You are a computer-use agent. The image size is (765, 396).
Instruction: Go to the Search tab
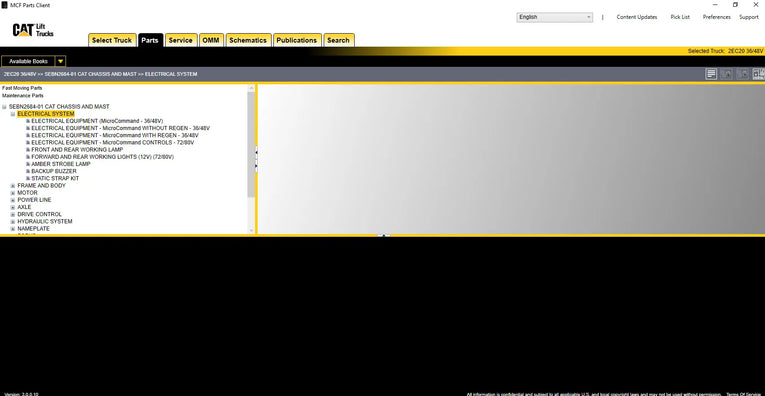(x=338, y=40)
